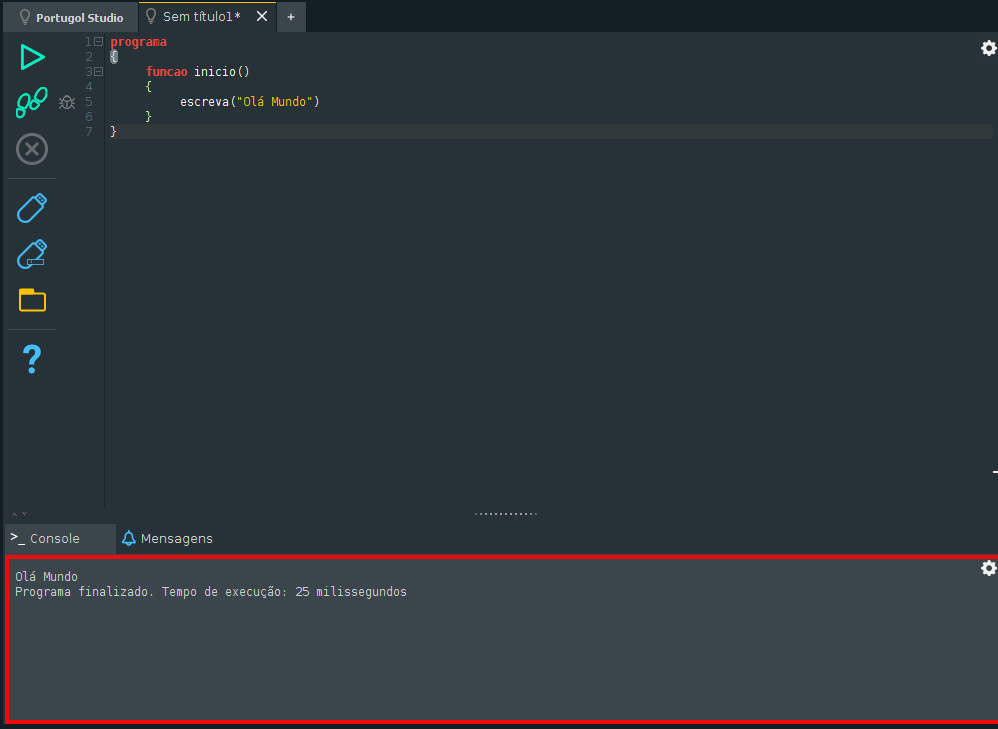Click the "Olá Mundo" string in code
998x729 pixels.
click(x=274, y=101)
